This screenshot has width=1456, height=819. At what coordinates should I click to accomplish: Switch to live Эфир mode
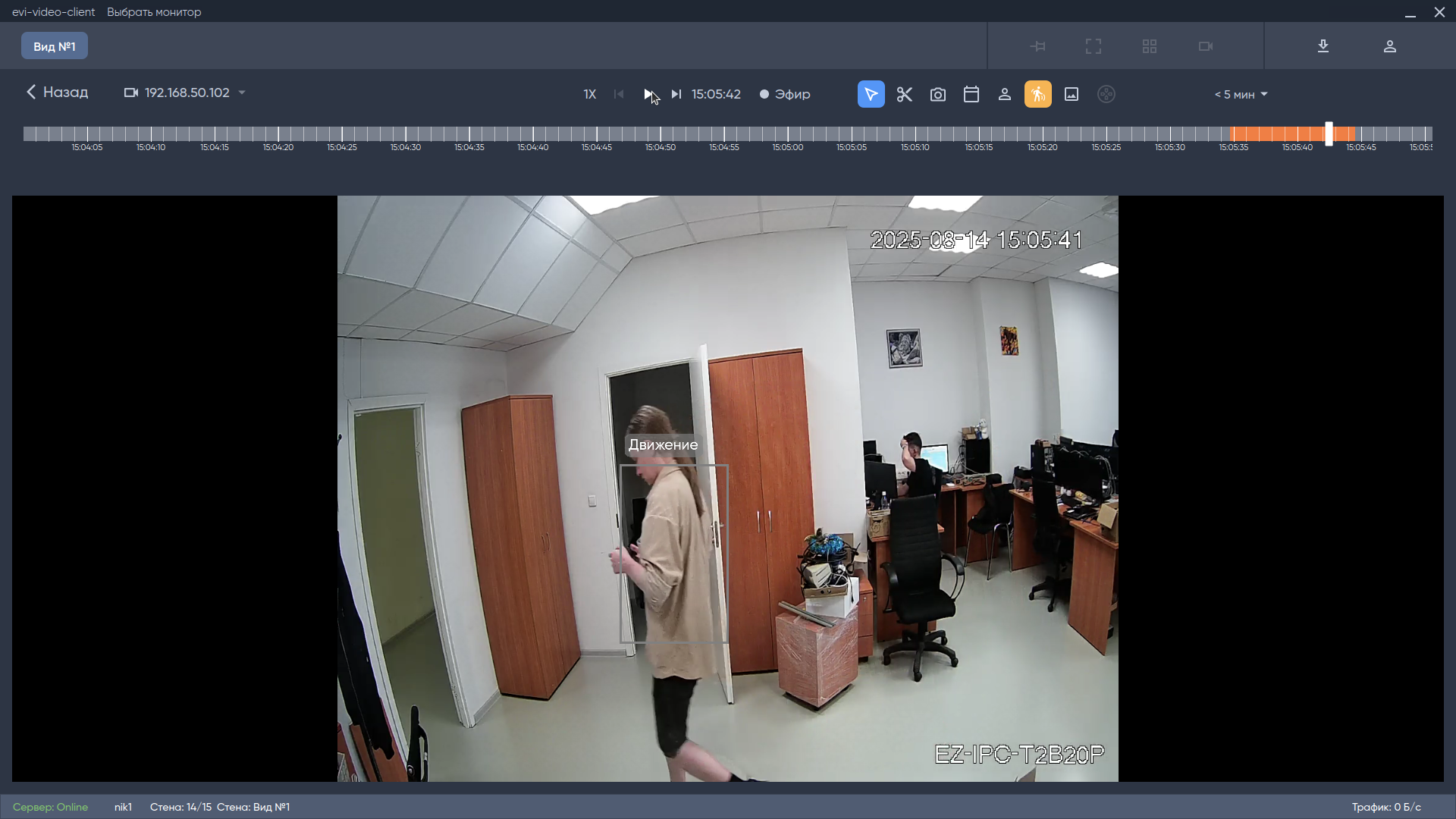click(x=785, y=94)
